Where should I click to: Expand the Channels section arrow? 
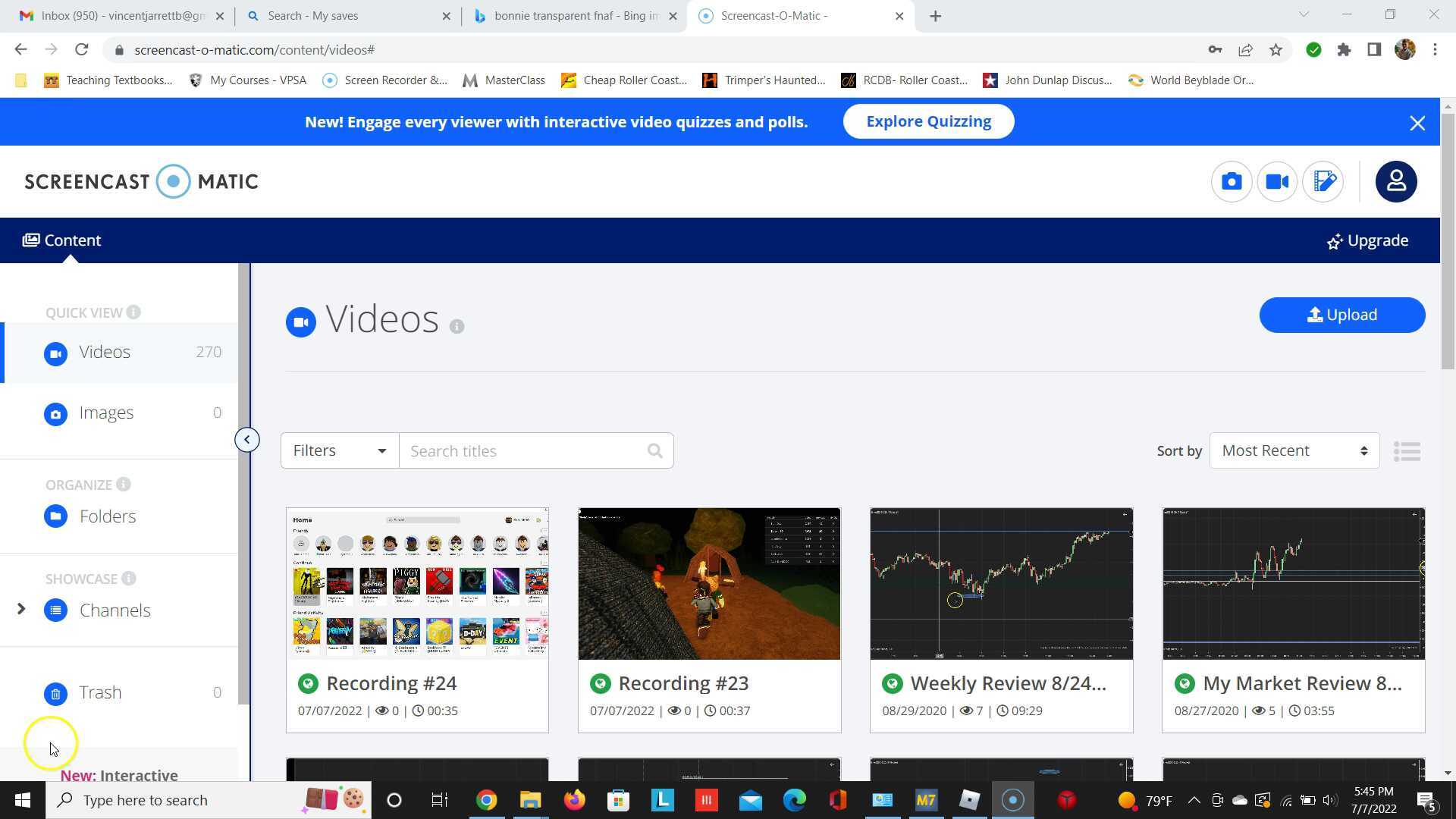pyautogui.click(x=21, y=609)
